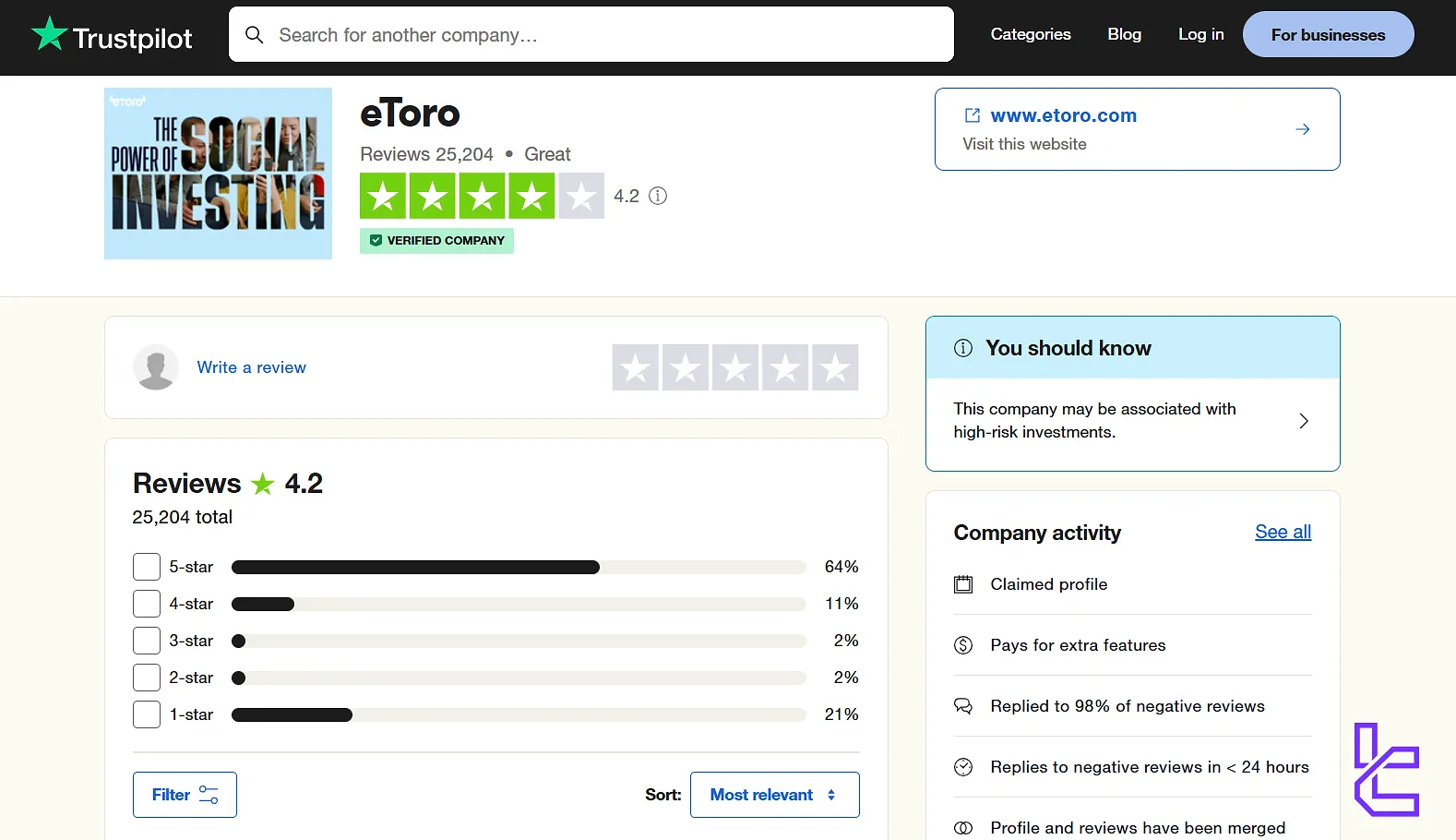The width and height of the screenshot is (1456, 840).
Task: Open the www.etoro.com link
Action: (x=1064, y=115)
